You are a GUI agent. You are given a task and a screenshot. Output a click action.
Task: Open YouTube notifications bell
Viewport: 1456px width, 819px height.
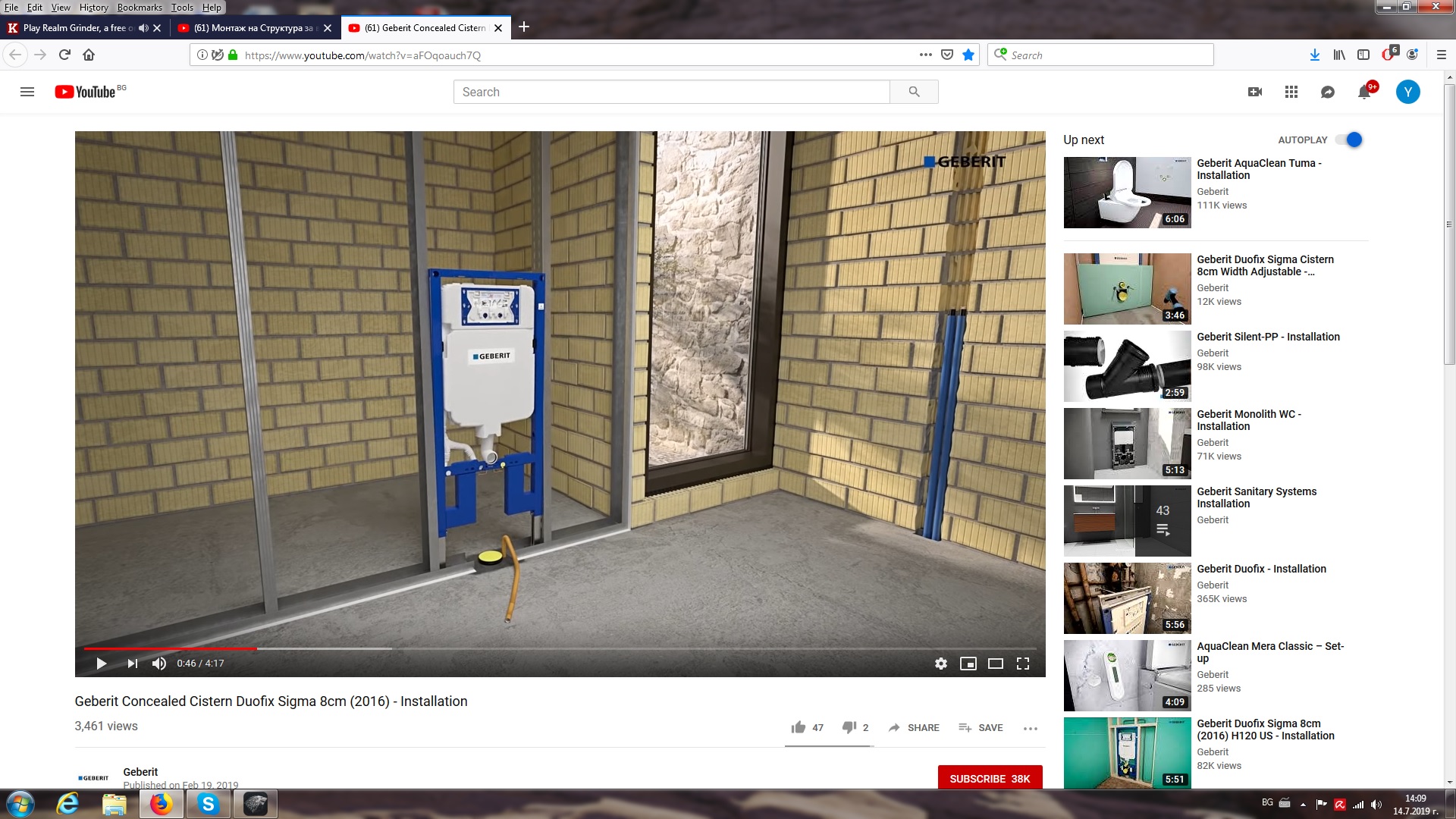coord(1363,92)
